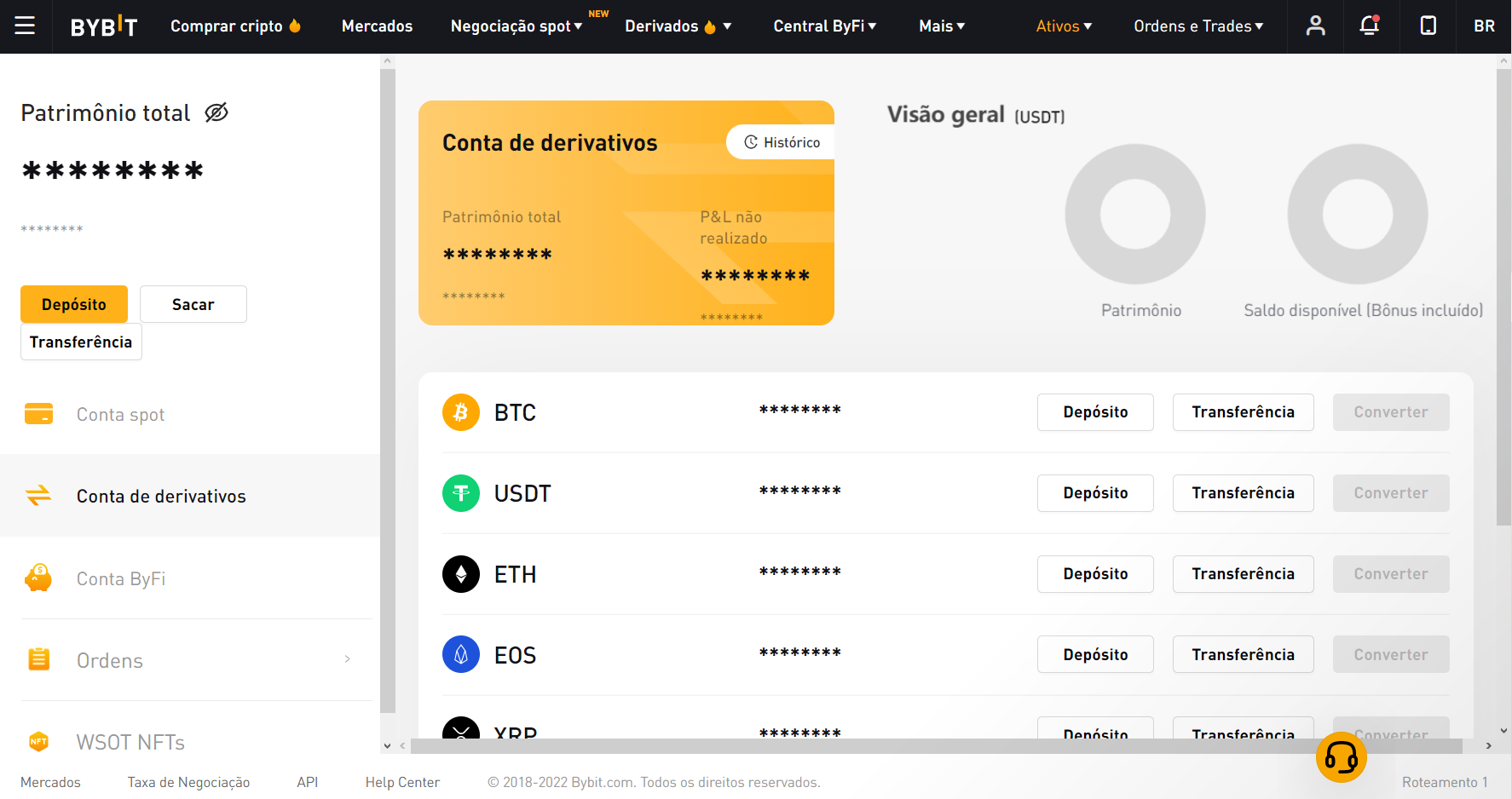Click the sidebar vertical scrollbar
The image size is (1512, 799).
388,390
